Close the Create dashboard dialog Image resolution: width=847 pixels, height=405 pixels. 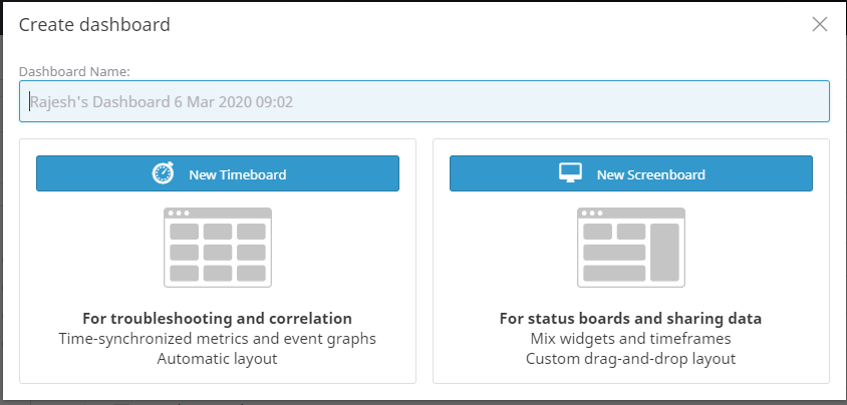point(820,24)
